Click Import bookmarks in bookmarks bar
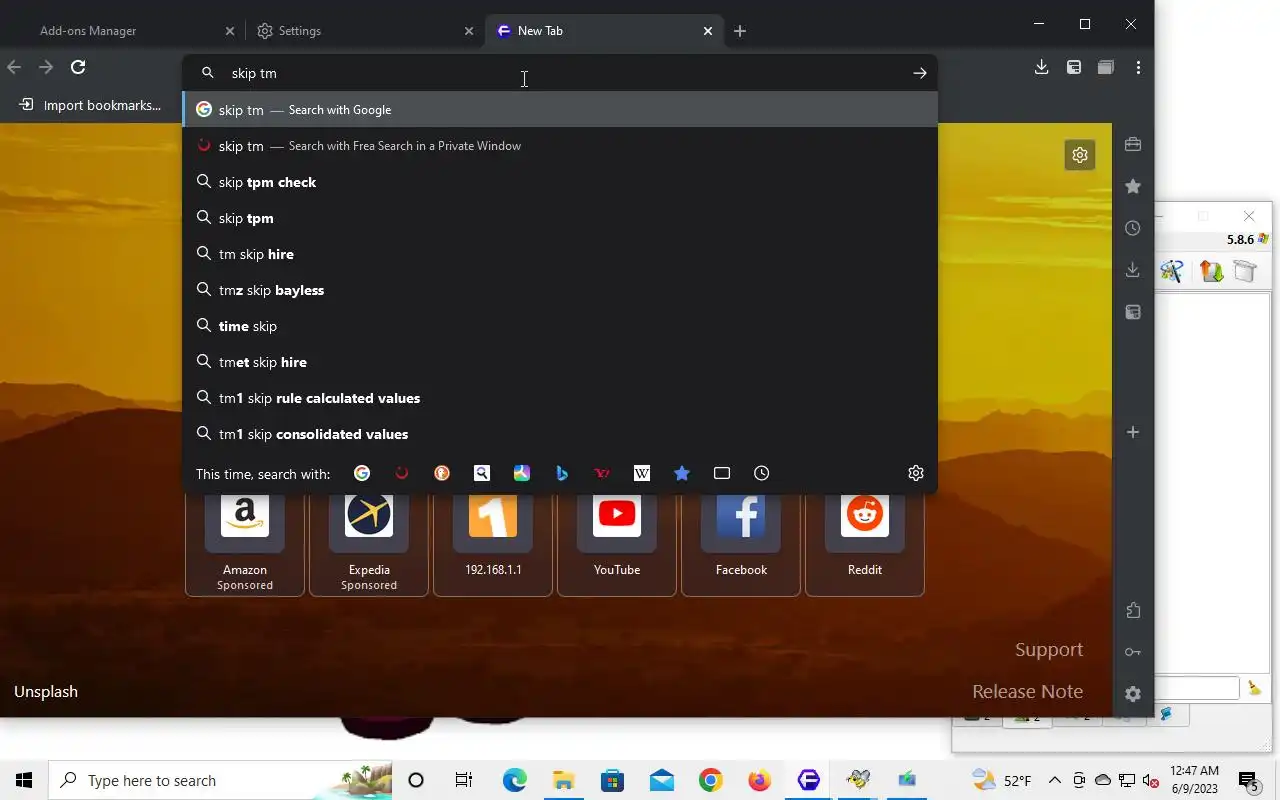This screenshot has height=800, width=1280. pos(90,105)
